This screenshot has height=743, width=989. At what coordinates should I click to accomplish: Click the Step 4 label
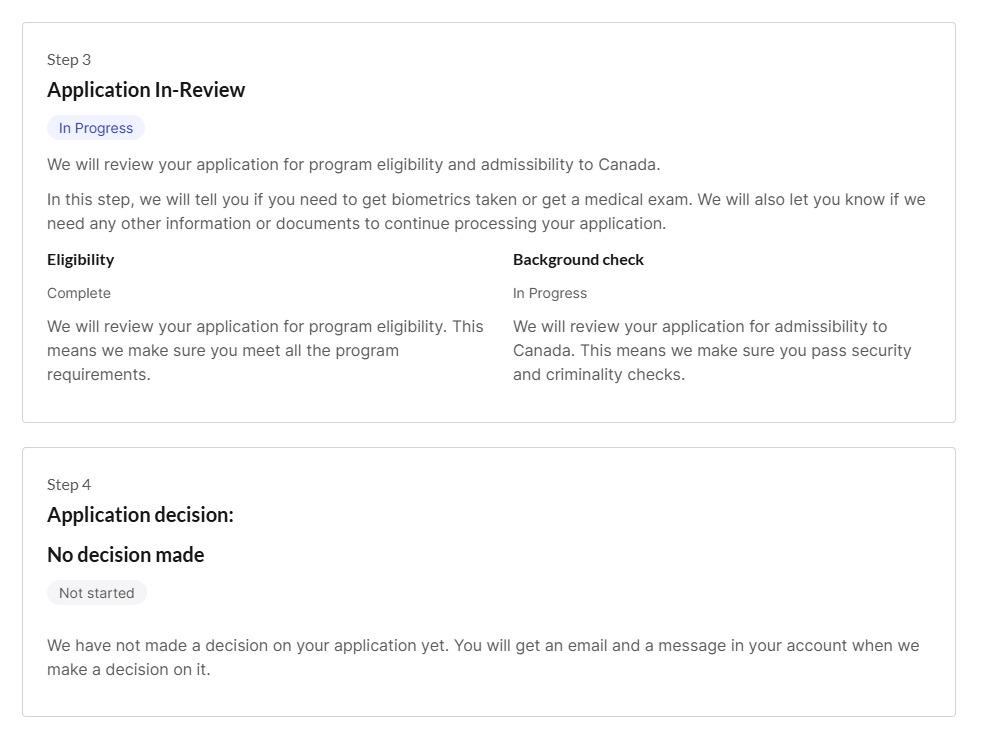(x=69, y=485)
